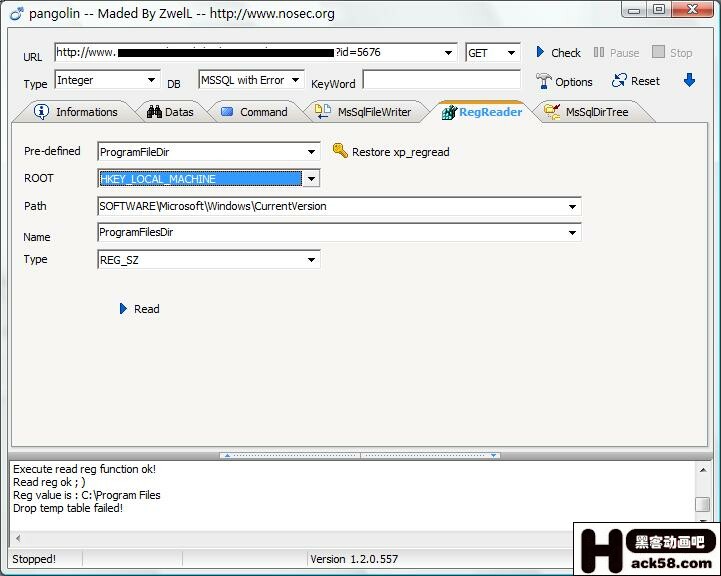Click the blue down arrow icon
The width and height of the screenshot is (721, 576).
(689, 80)
